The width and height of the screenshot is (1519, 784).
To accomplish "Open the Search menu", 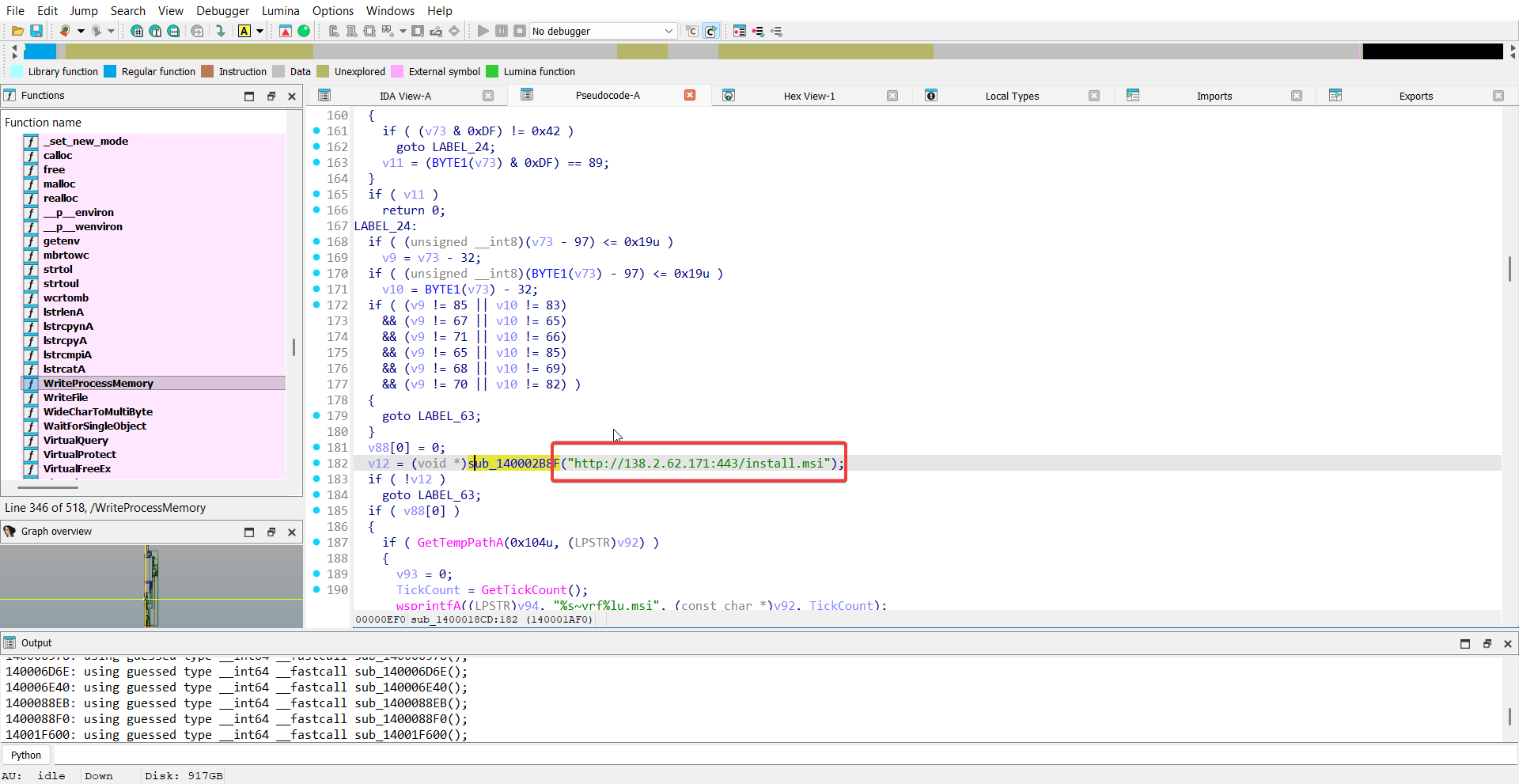I will tap(128, 10).
